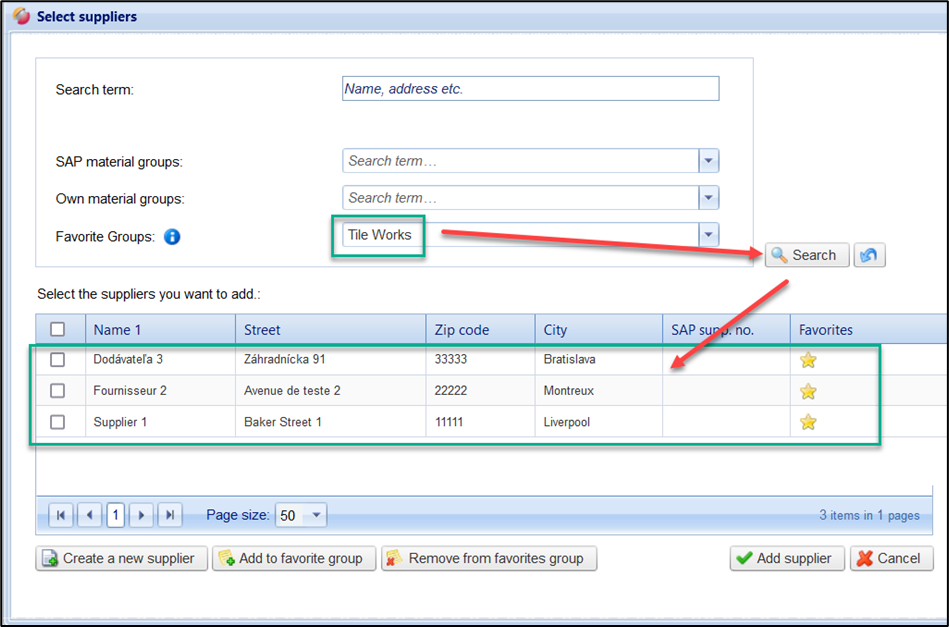Open the Page size dropdown
Image resolution: width=949 pixels, height=627 pixels.
316,515
